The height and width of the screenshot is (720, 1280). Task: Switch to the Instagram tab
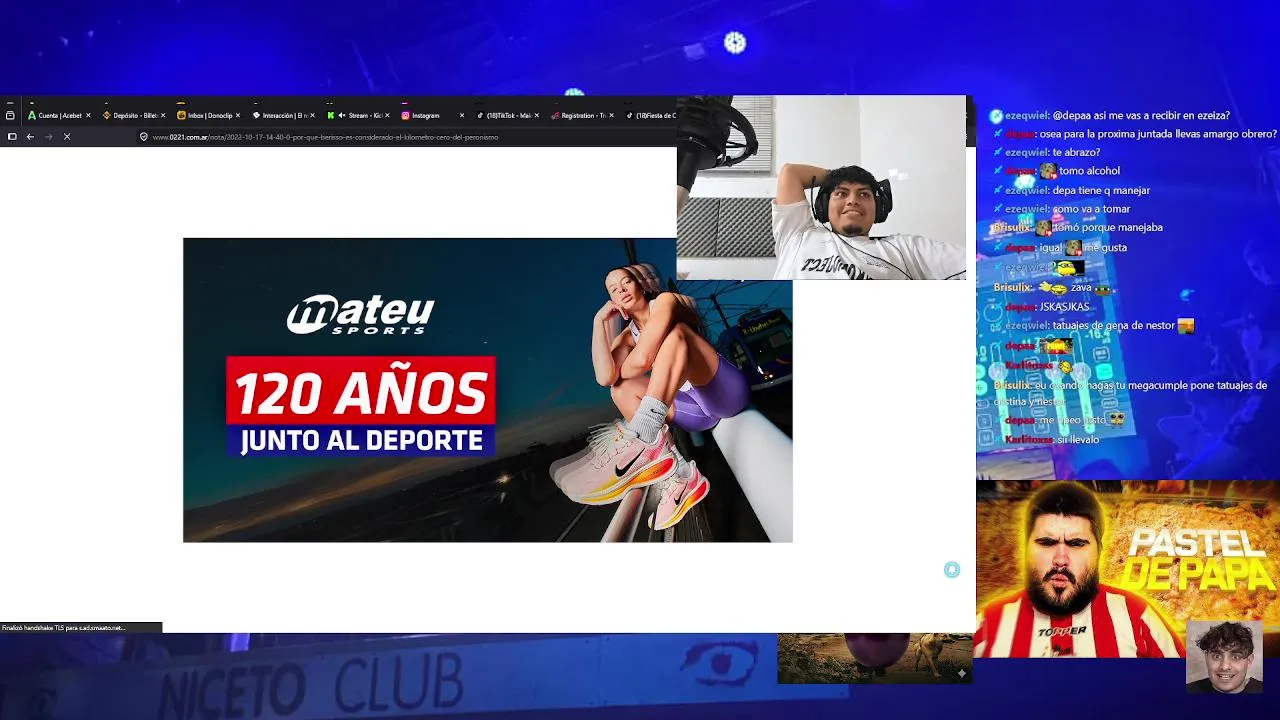[x=433, y=115]
